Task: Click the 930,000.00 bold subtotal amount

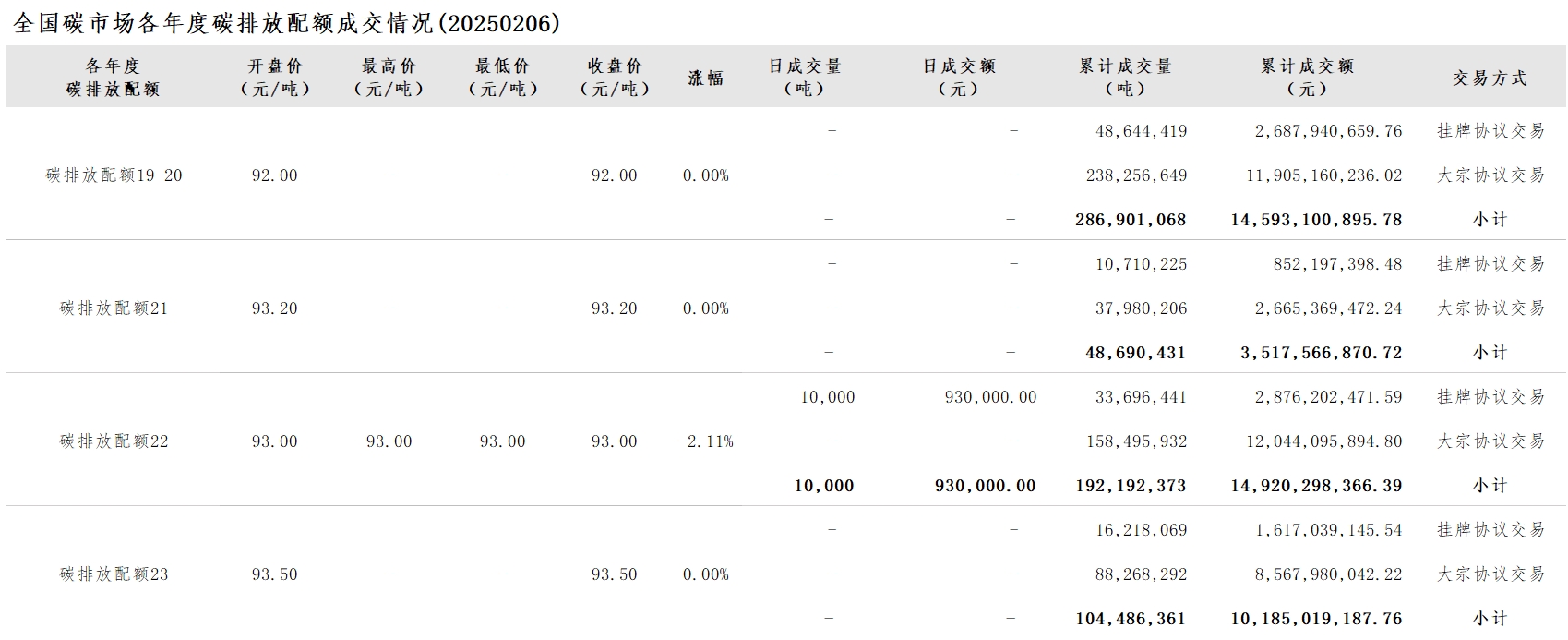Action: pos(986,486)
